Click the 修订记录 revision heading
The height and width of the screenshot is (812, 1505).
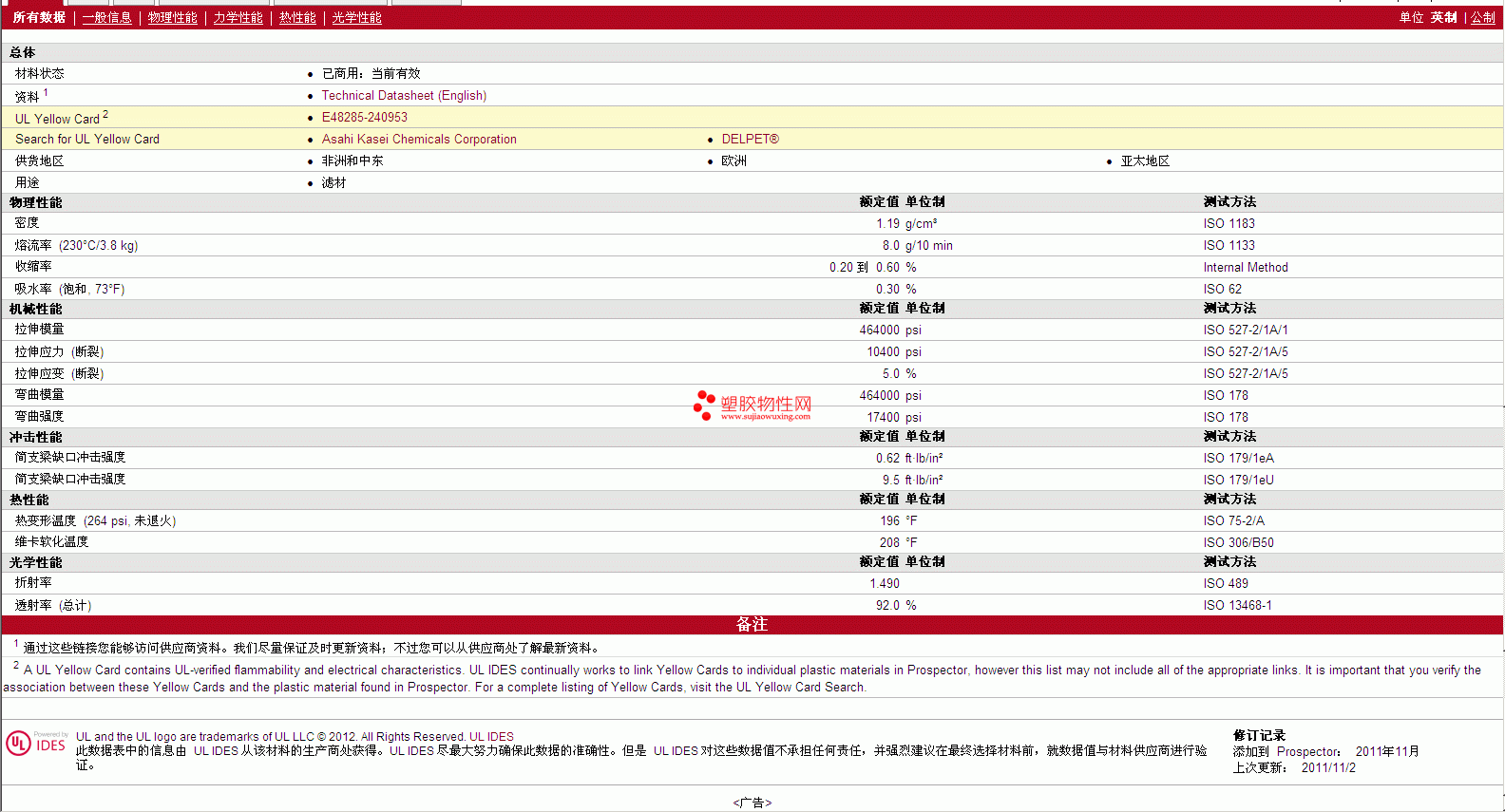pyautogui.click(x=1259, y=736)
